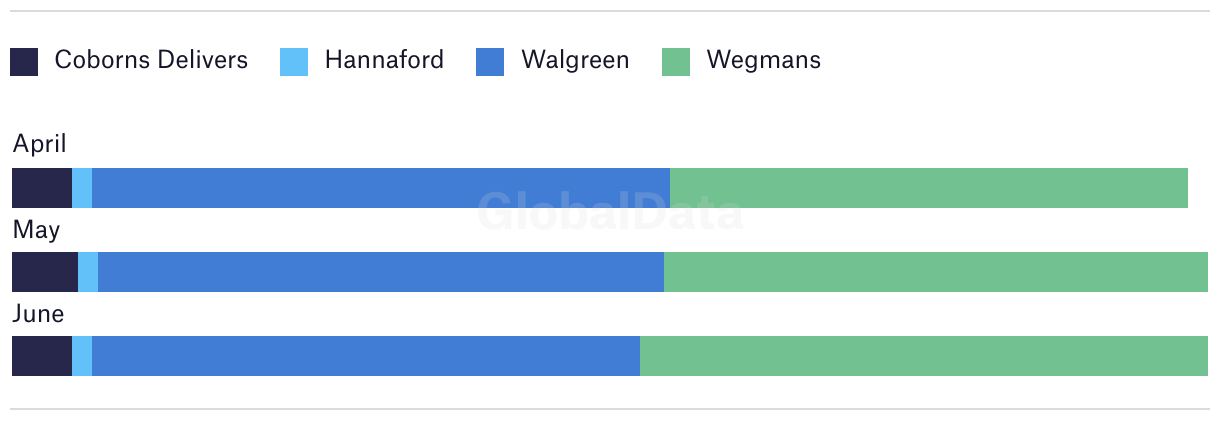Click the June row label
1220x422 pixels.
click(38, 314)
